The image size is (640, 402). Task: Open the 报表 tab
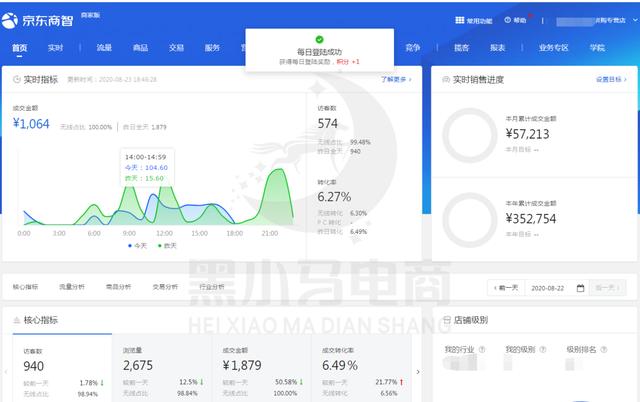coord(498,48)
